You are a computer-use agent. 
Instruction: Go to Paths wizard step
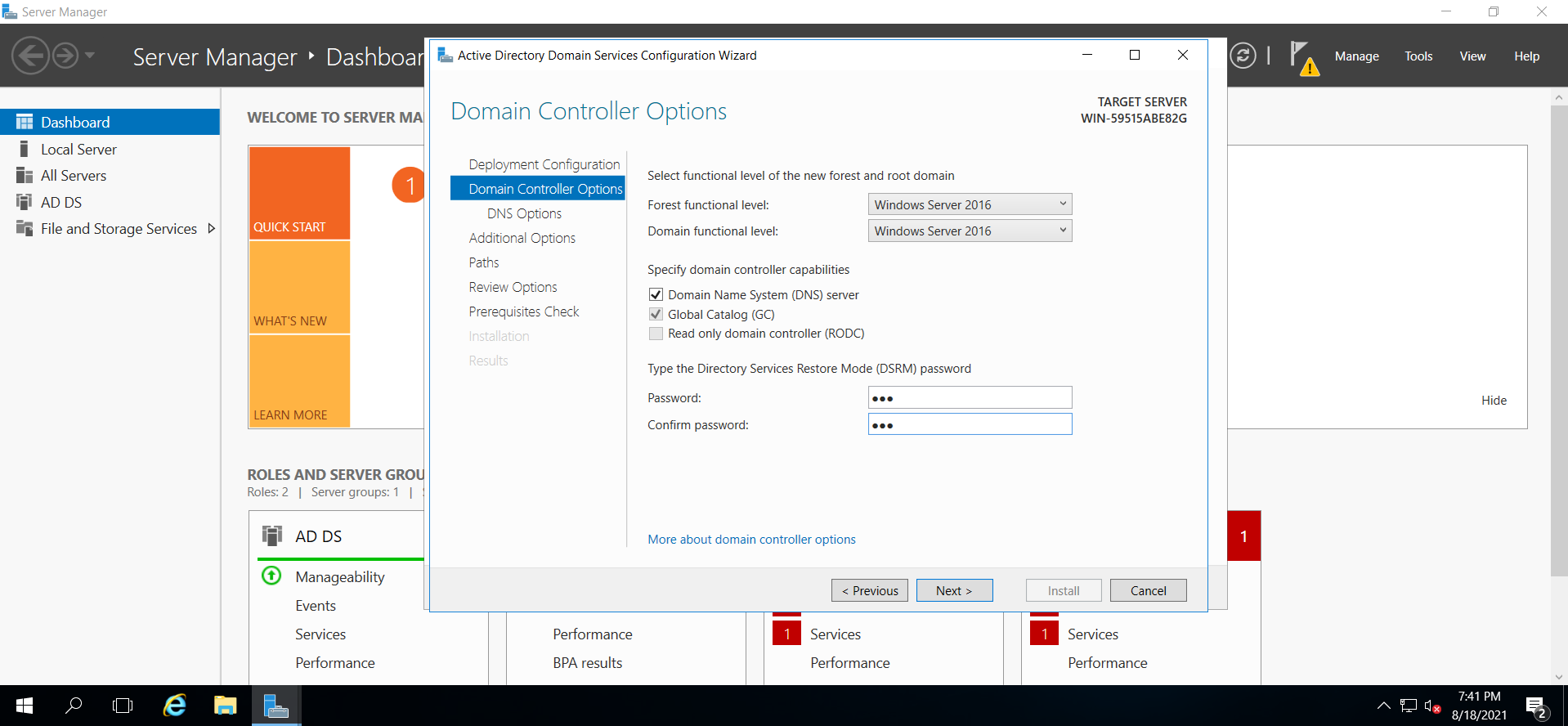(483, 262)
